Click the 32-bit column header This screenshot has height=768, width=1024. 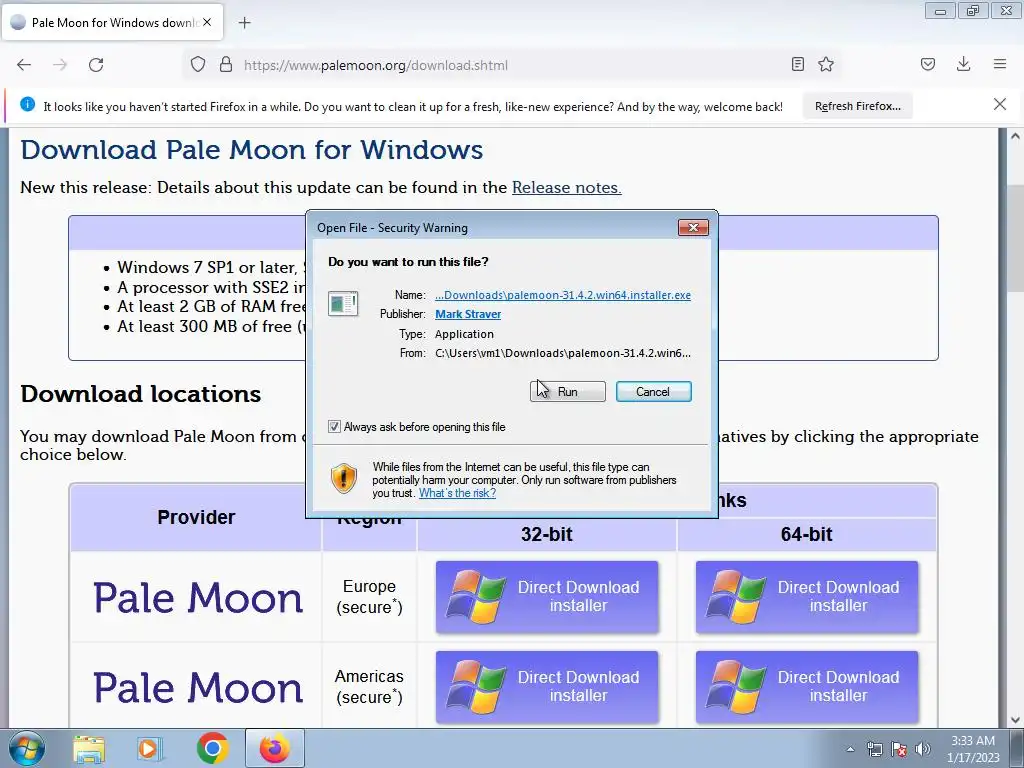[547, 534]
